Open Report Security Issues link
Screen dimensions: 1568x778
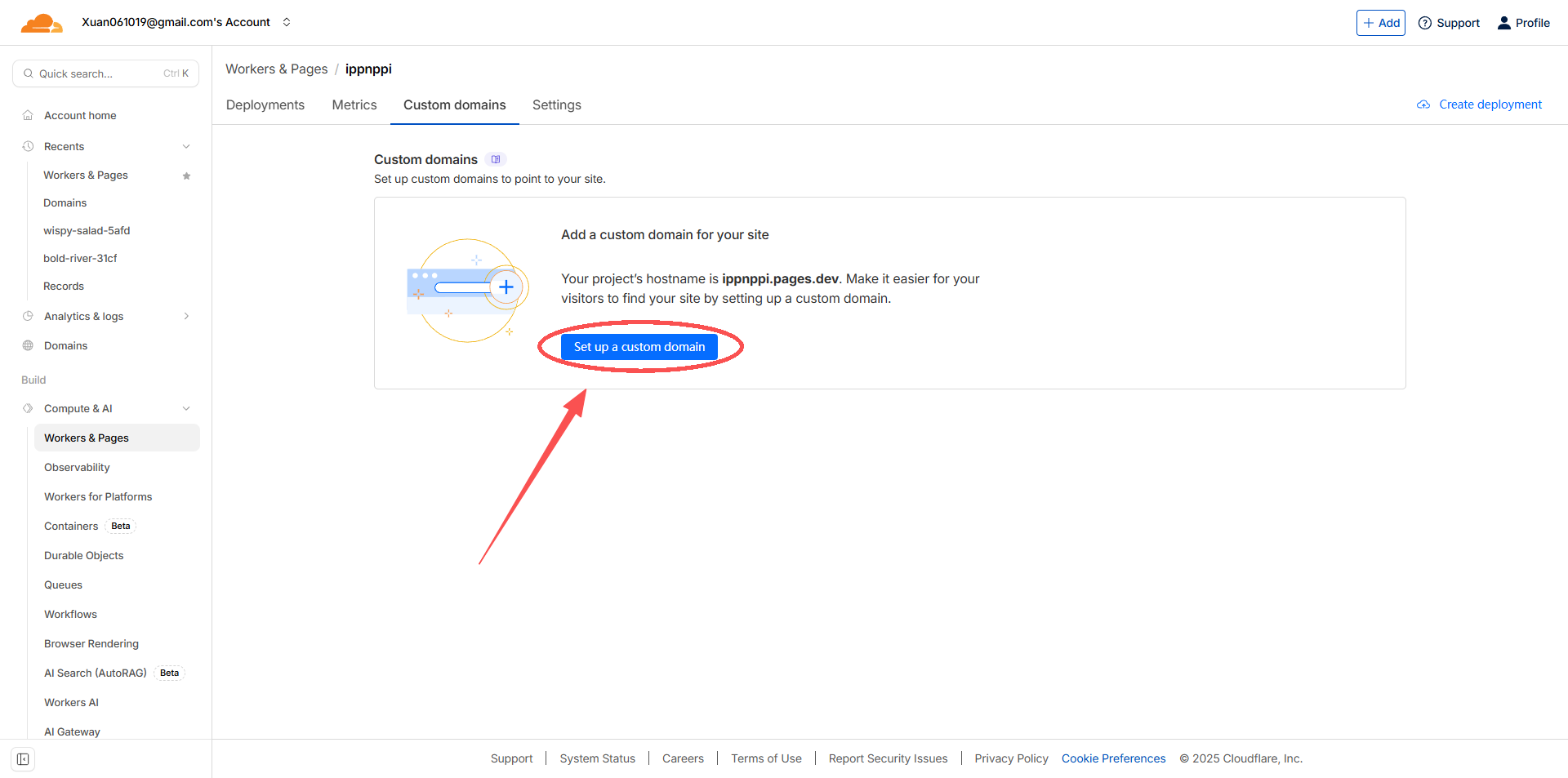889,758
